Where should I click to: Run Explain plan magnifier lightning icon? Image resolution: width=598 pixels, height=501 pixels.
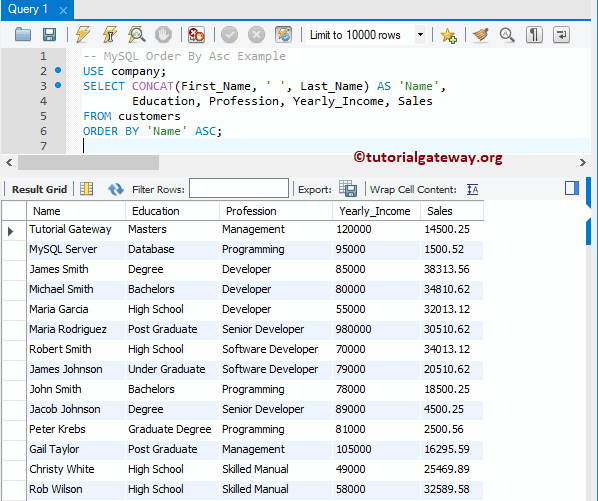pos(137,35)
